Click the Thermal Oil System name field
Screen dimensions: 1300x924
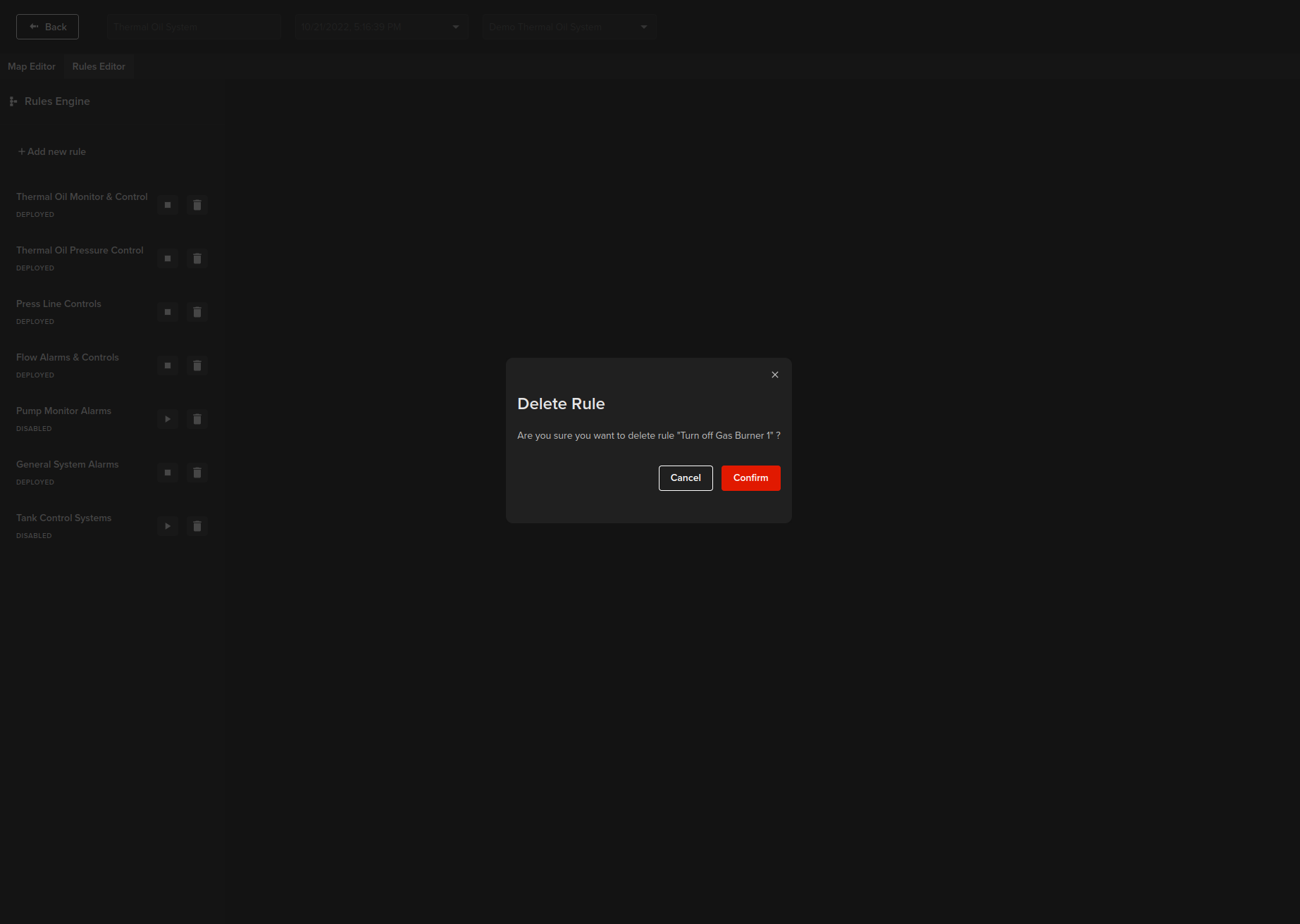194,27
